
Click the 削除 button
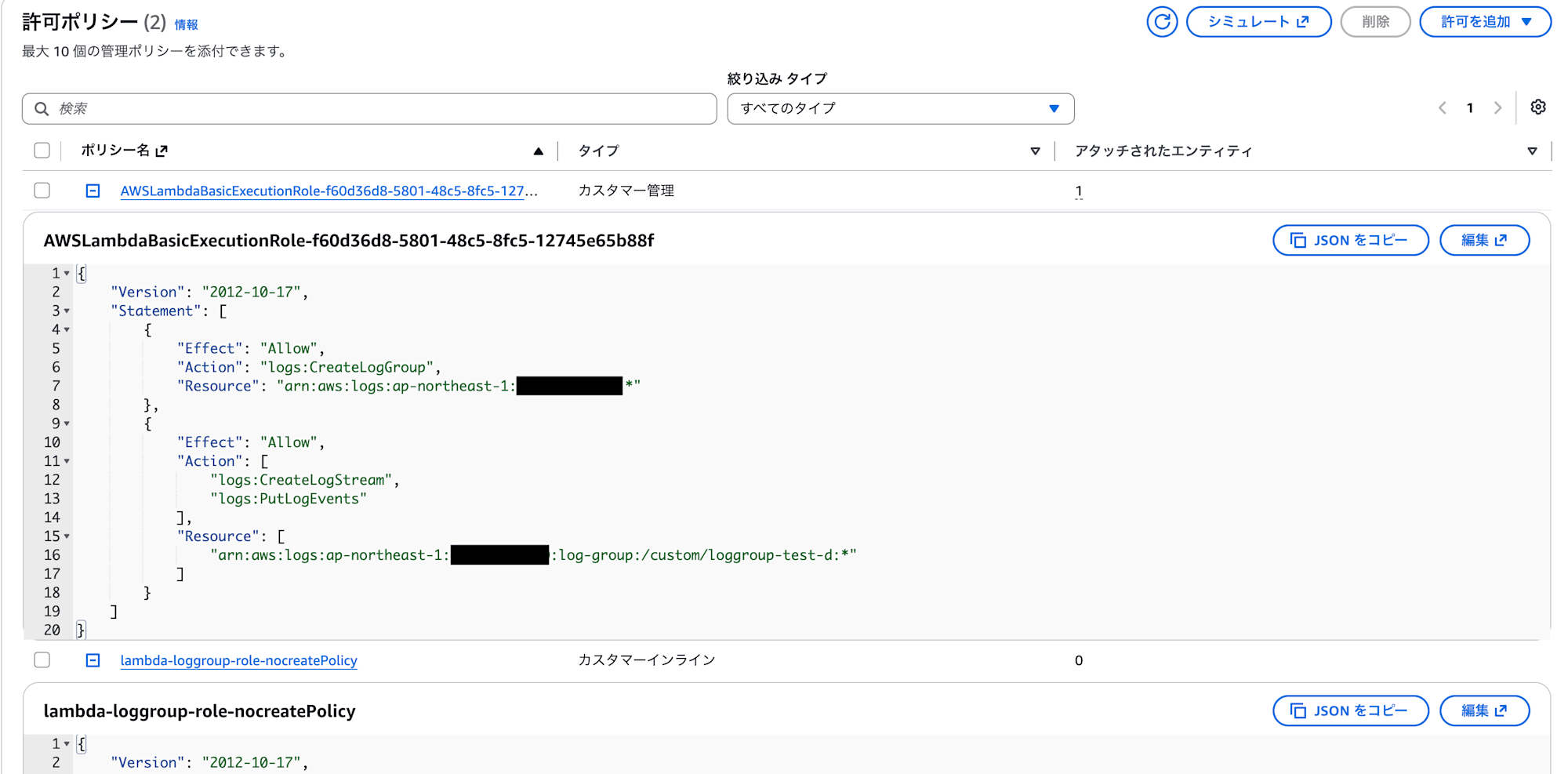(x=1376, y=22)
